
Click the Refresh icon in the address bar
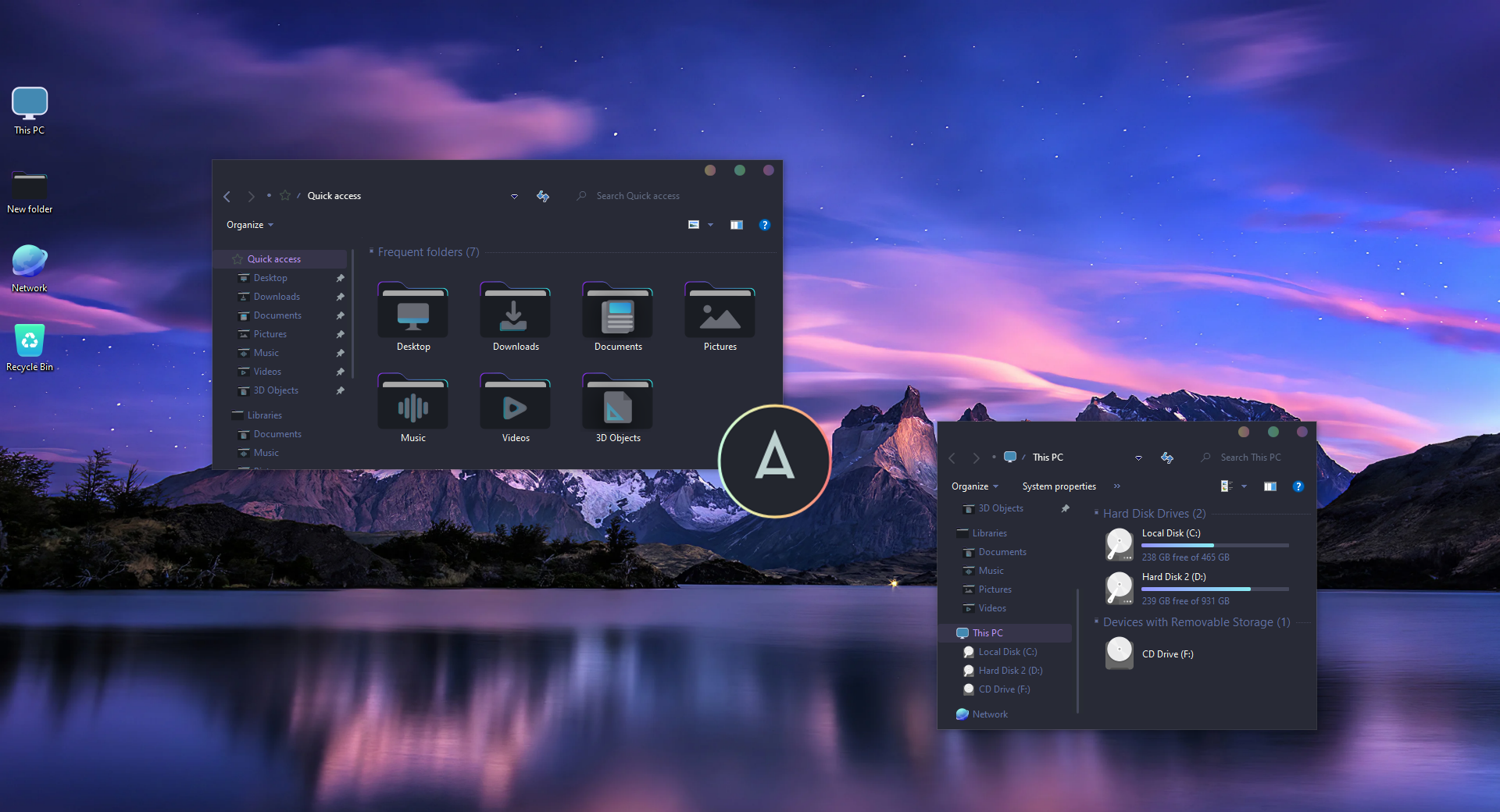coord(543,196)
